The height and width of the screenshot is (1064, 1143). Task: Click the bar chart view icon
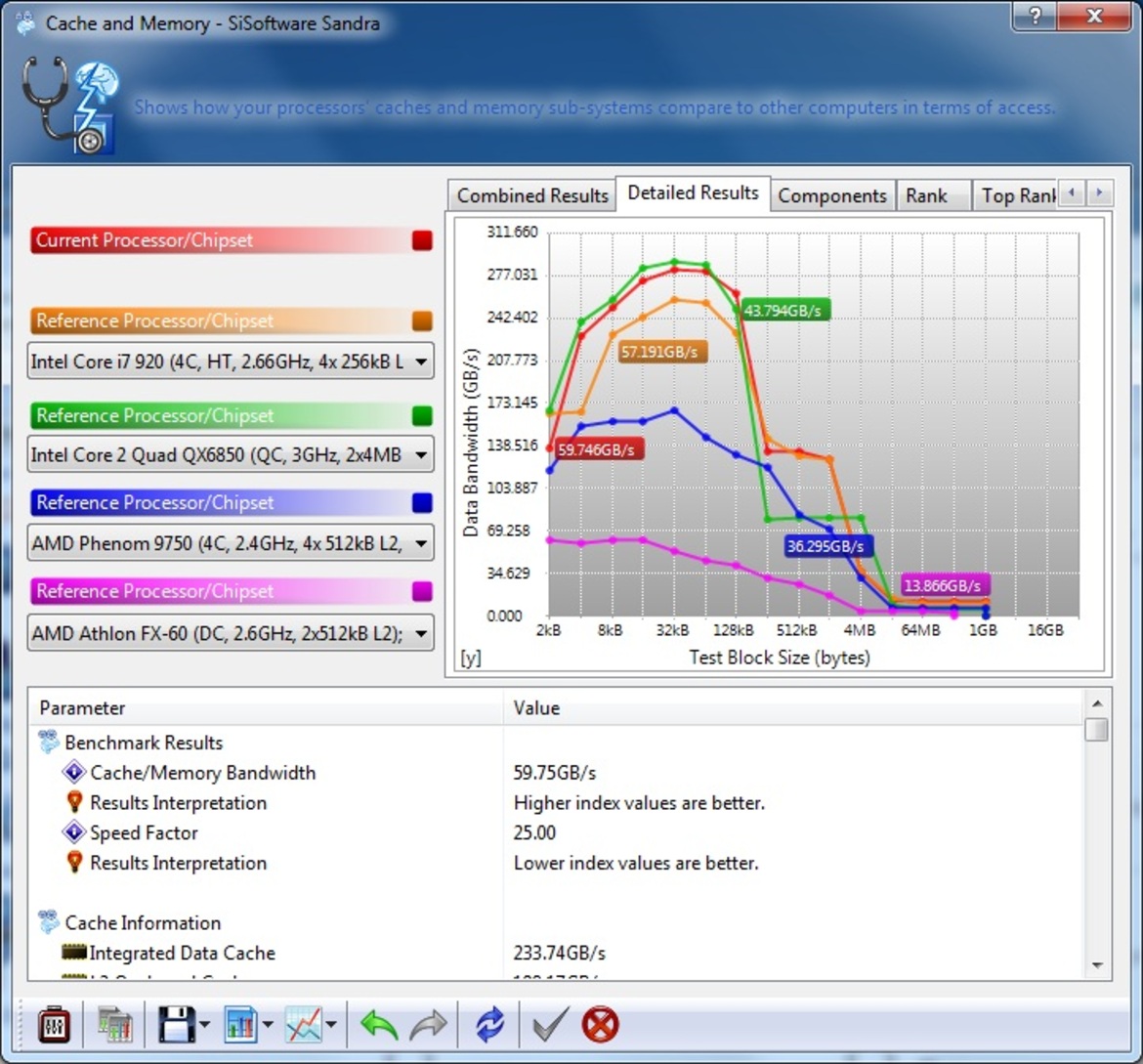tap(240, 1025)
